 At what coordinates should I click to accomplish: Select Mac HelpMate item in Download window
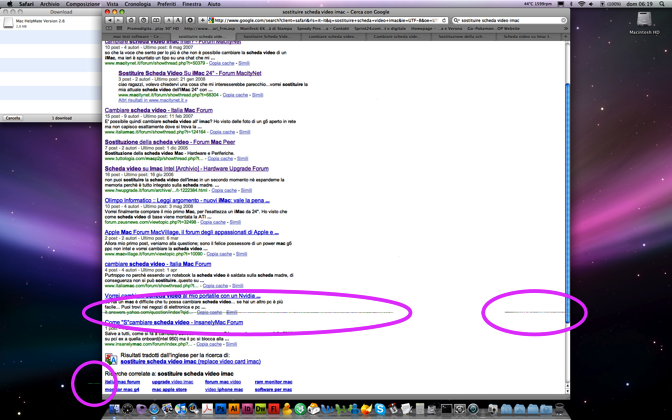point(51,23)
